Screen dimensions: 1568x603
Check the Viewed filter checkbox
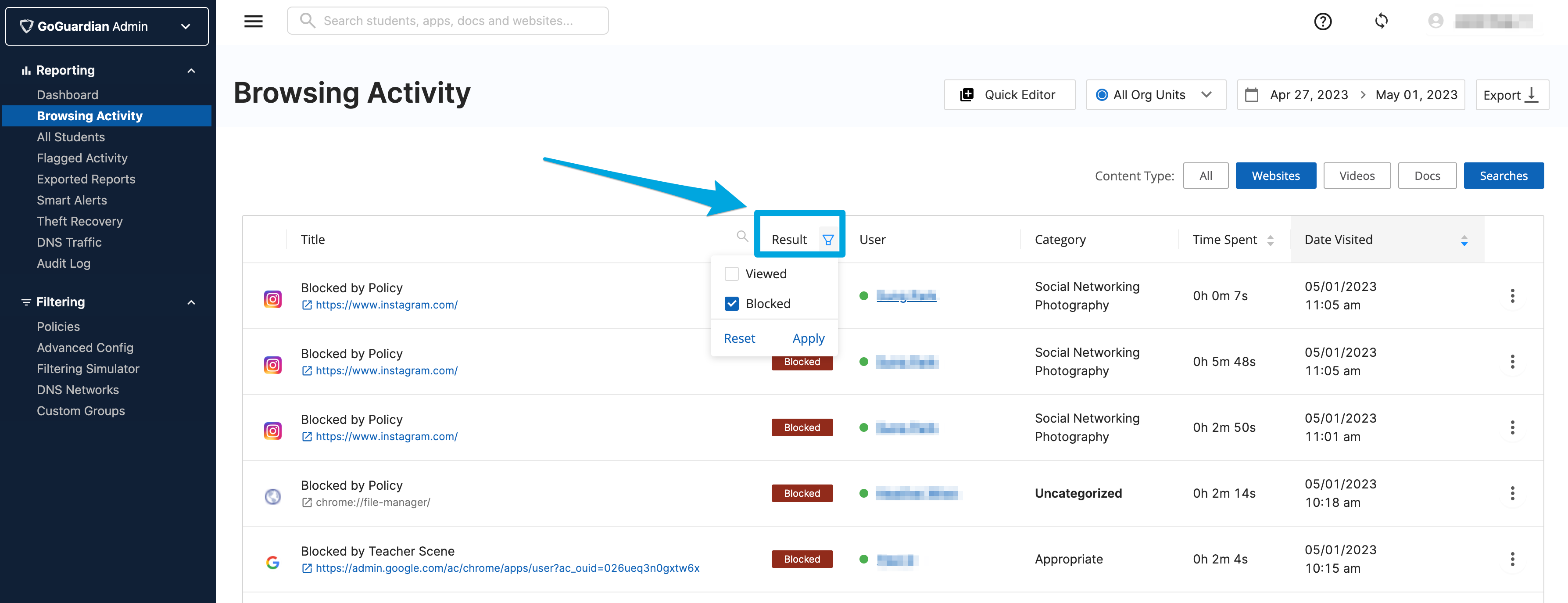tap(731, 273)
